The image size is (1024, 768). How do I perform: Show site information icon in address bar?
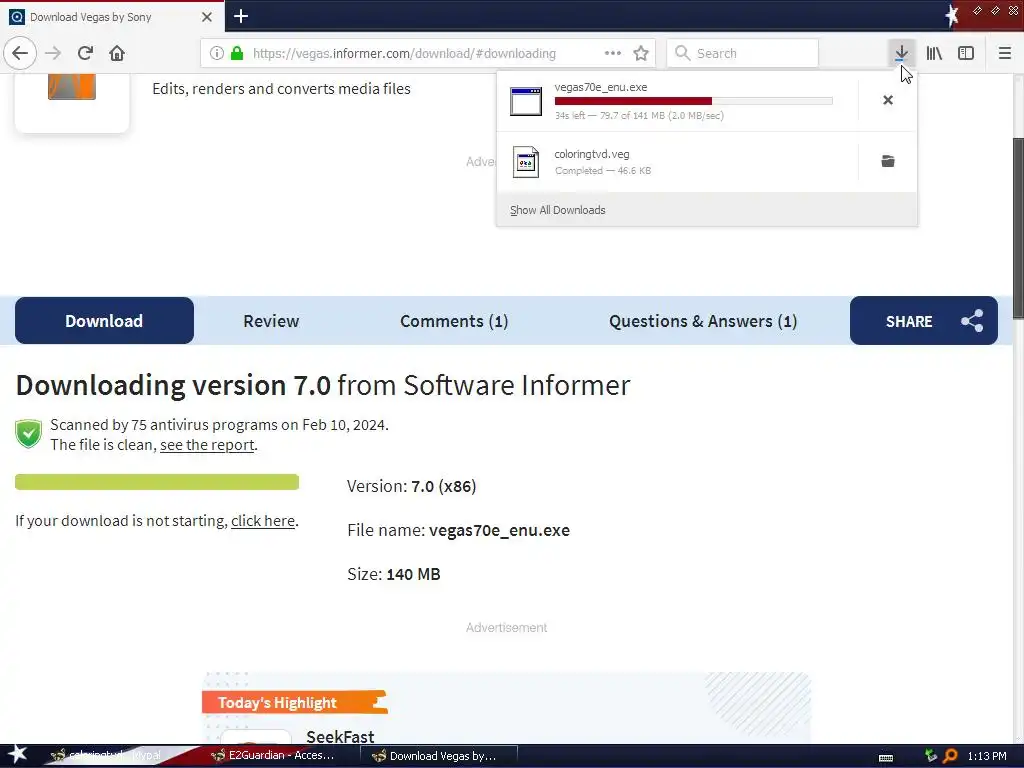coord(216,54)
